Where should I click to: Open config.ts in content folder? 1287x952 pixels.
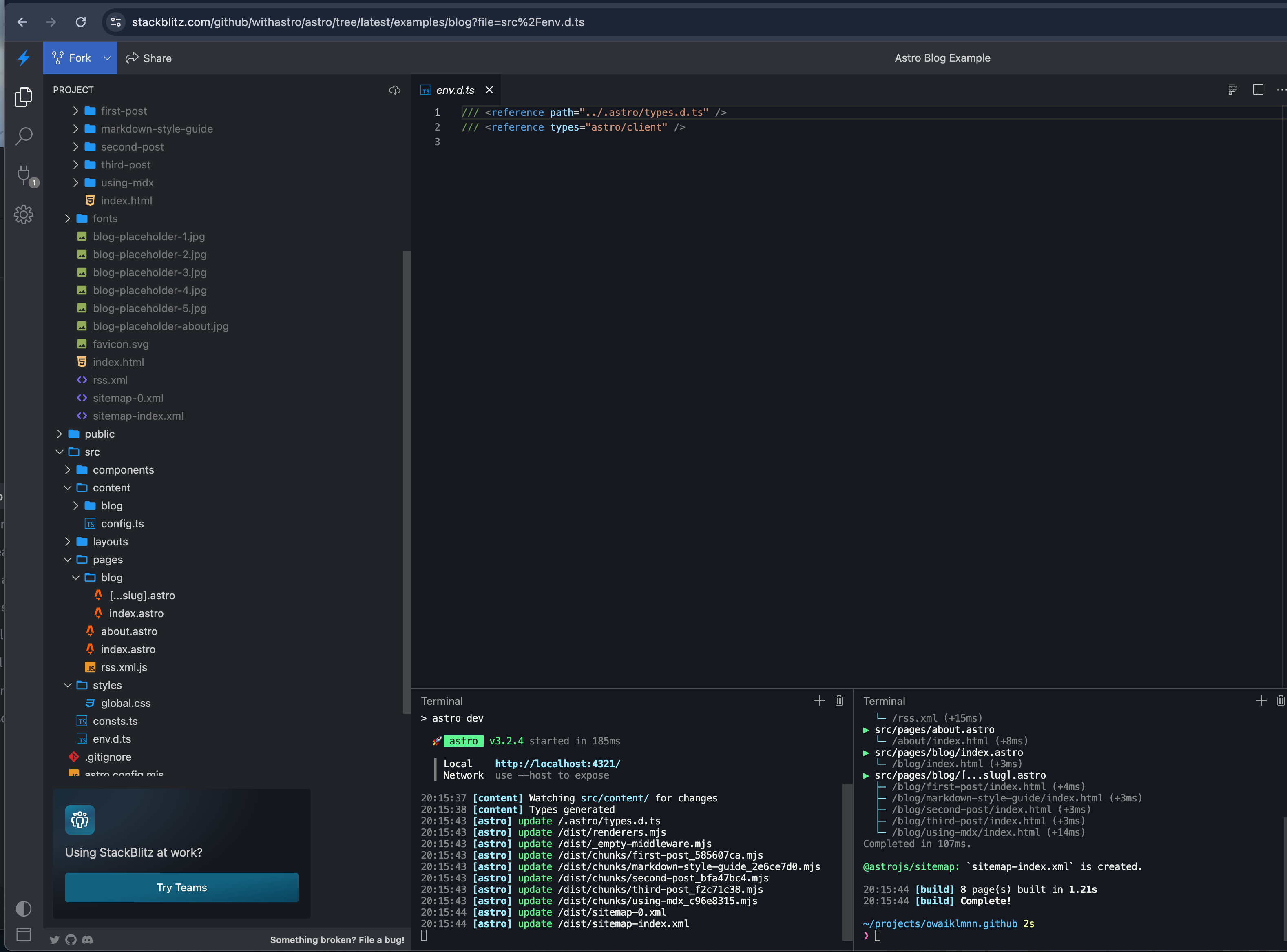[122, 524]
